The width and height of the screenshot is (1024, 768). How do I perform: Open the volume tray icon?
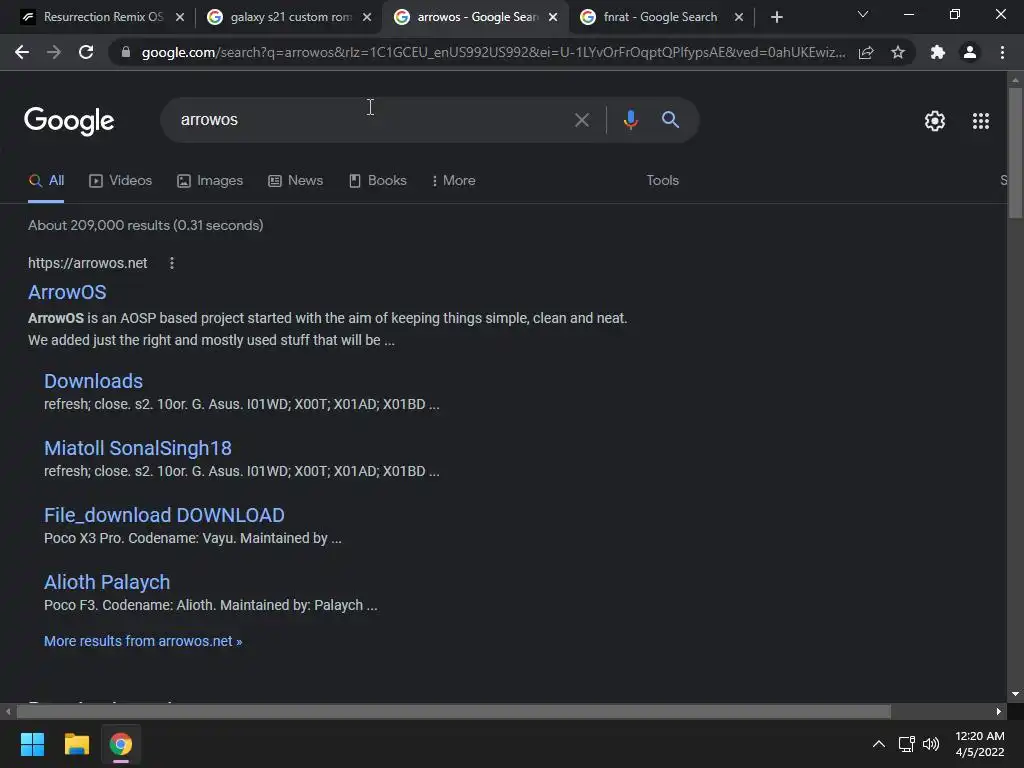coord(931,744)
